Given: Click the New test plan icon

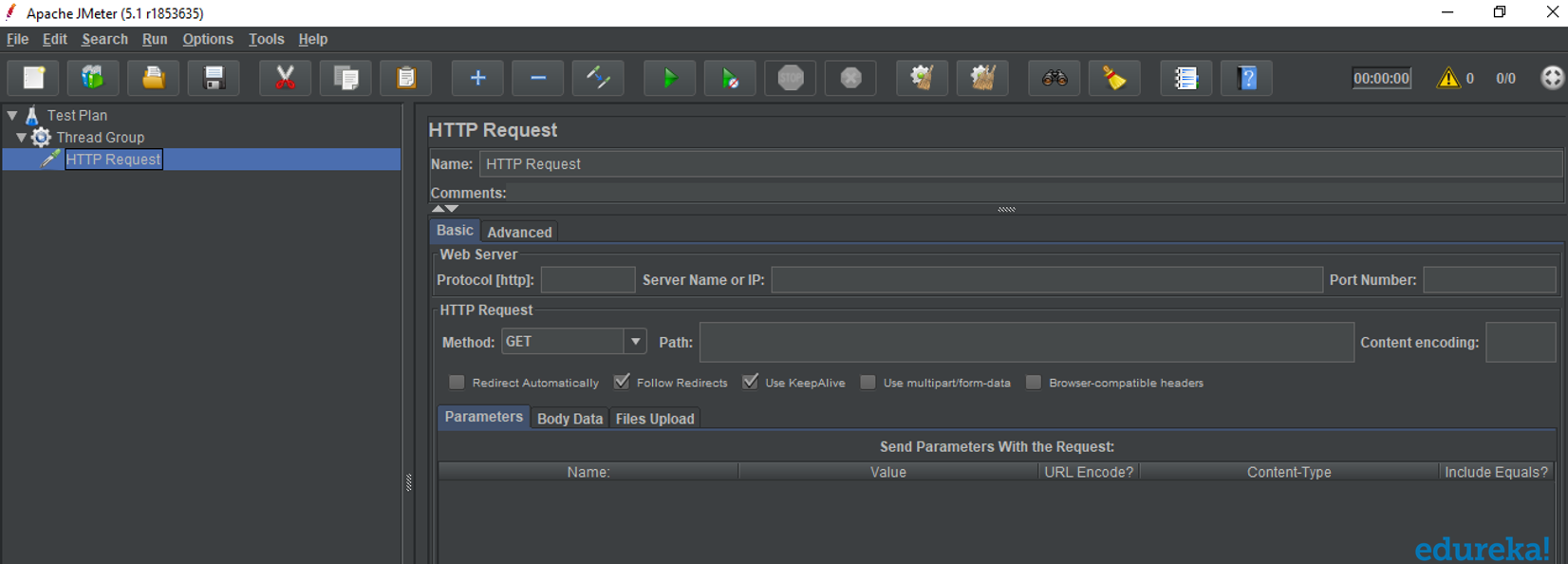Looking at the screenshot, I should [x=34, y=78].
